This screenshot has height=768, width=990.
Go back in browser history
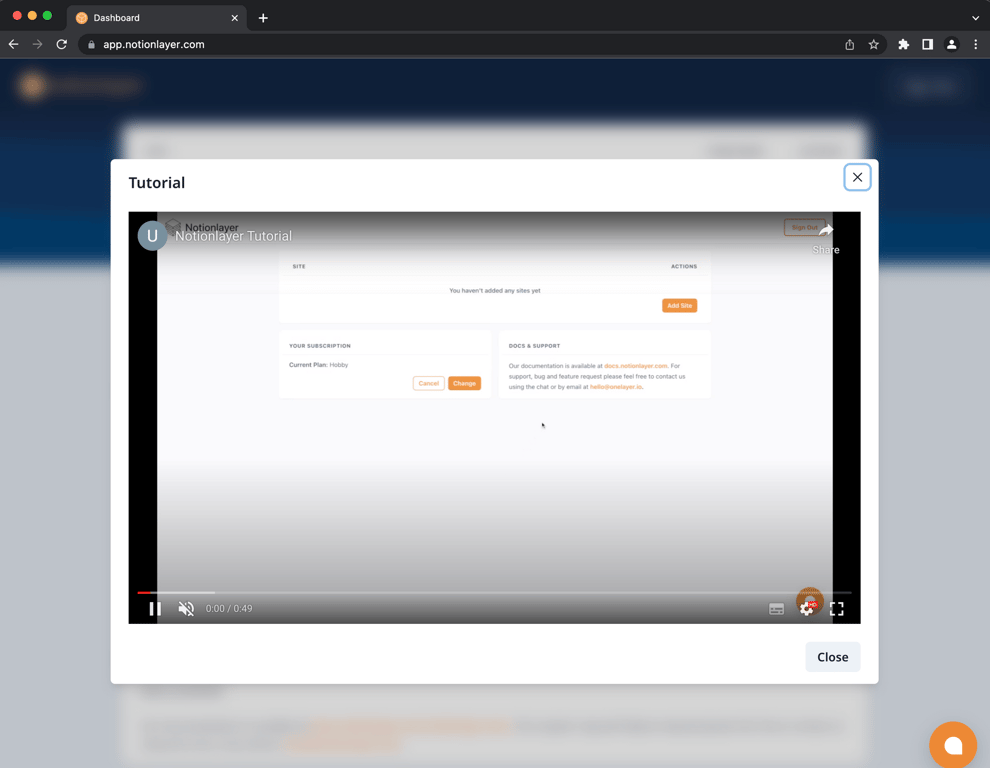[x=13, y=44]
